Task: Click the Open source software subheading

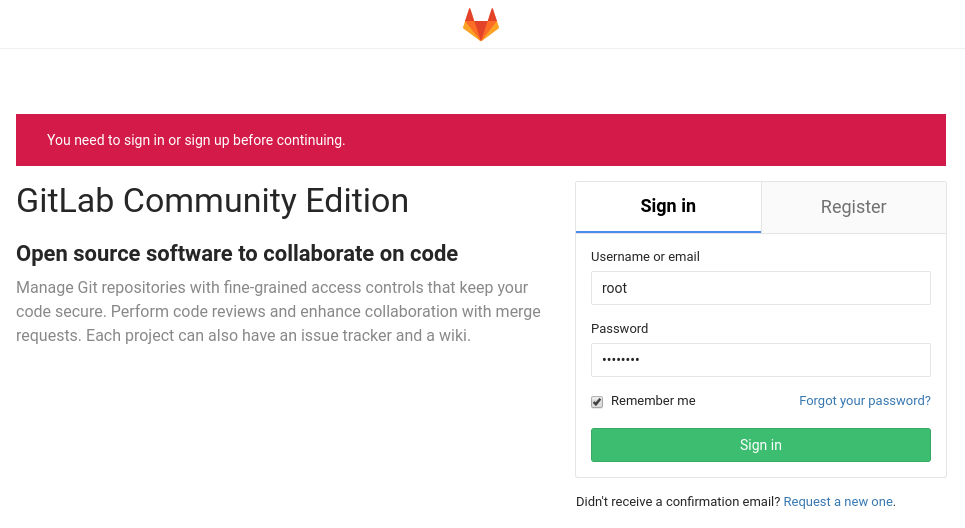Action: (x=237, y=254)
